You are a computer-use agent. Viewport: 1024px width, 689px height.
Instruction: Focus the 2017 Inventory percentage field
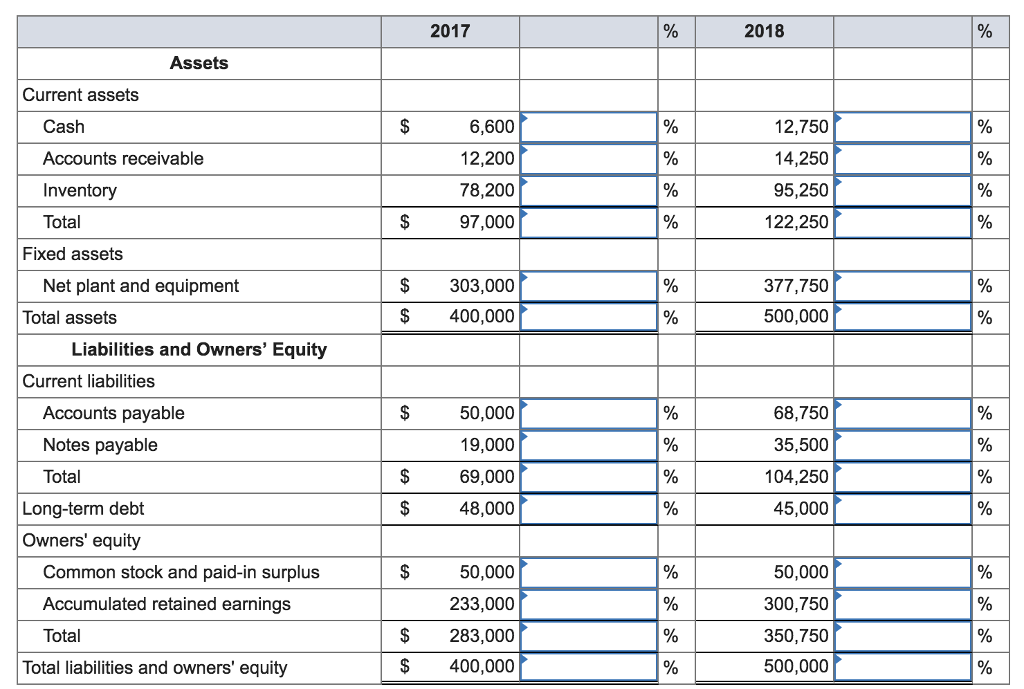click(x=588, y=191)
